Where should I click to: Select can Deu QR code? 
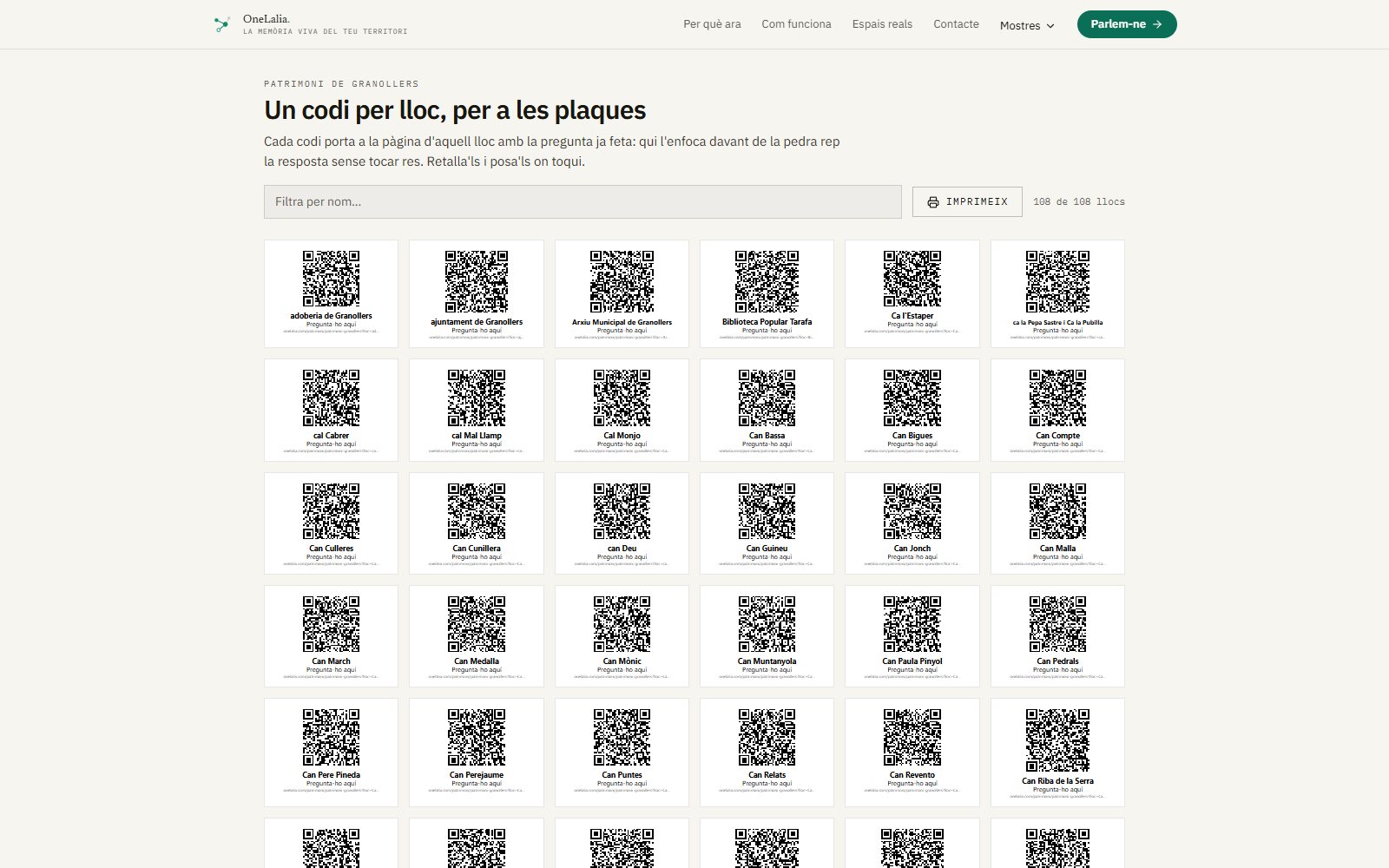click(x=622, y=511)
